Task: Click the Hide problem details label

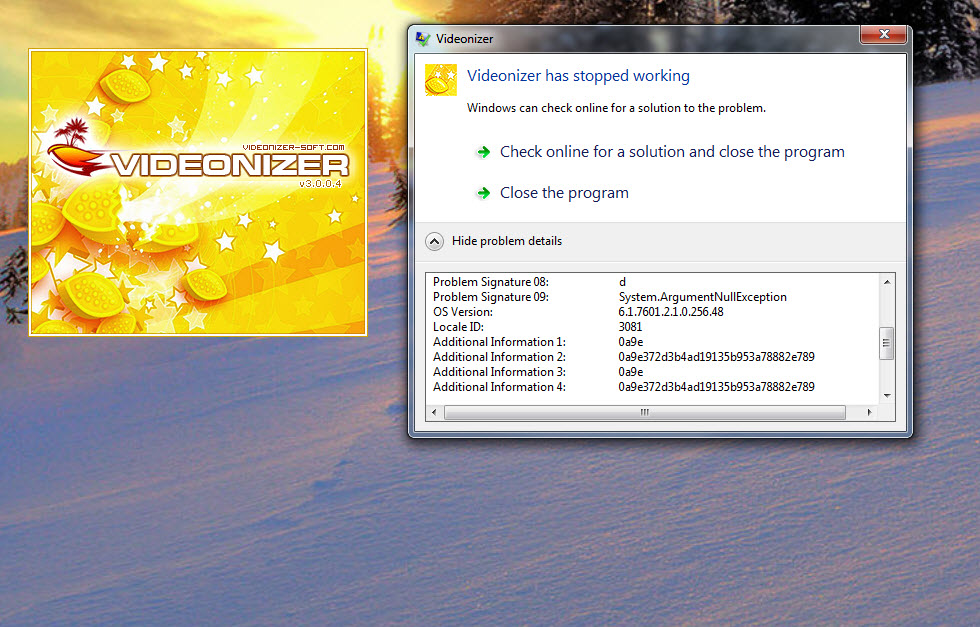Action: click(507, 241)
